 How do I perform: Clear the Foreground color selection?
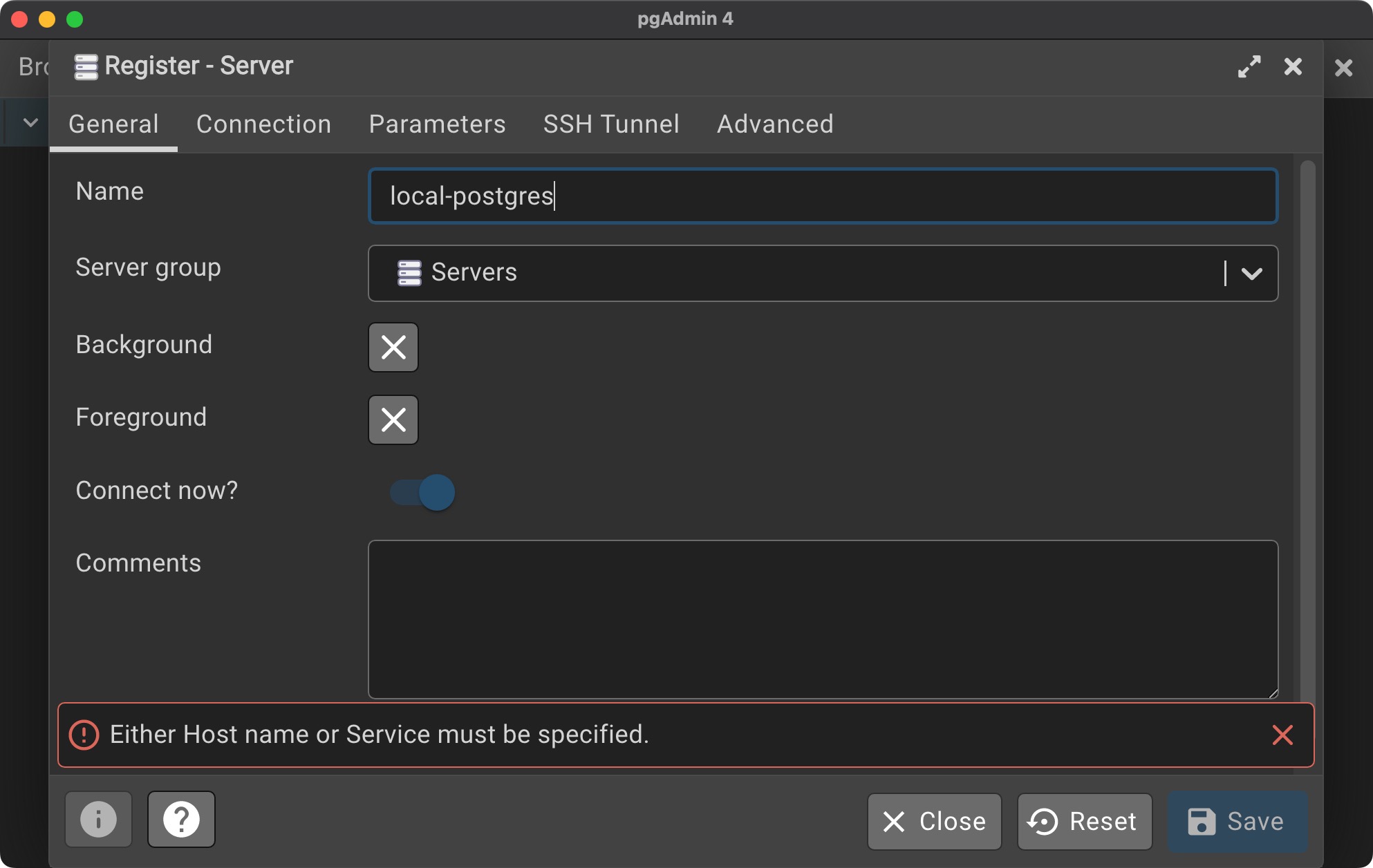[393, 419]
